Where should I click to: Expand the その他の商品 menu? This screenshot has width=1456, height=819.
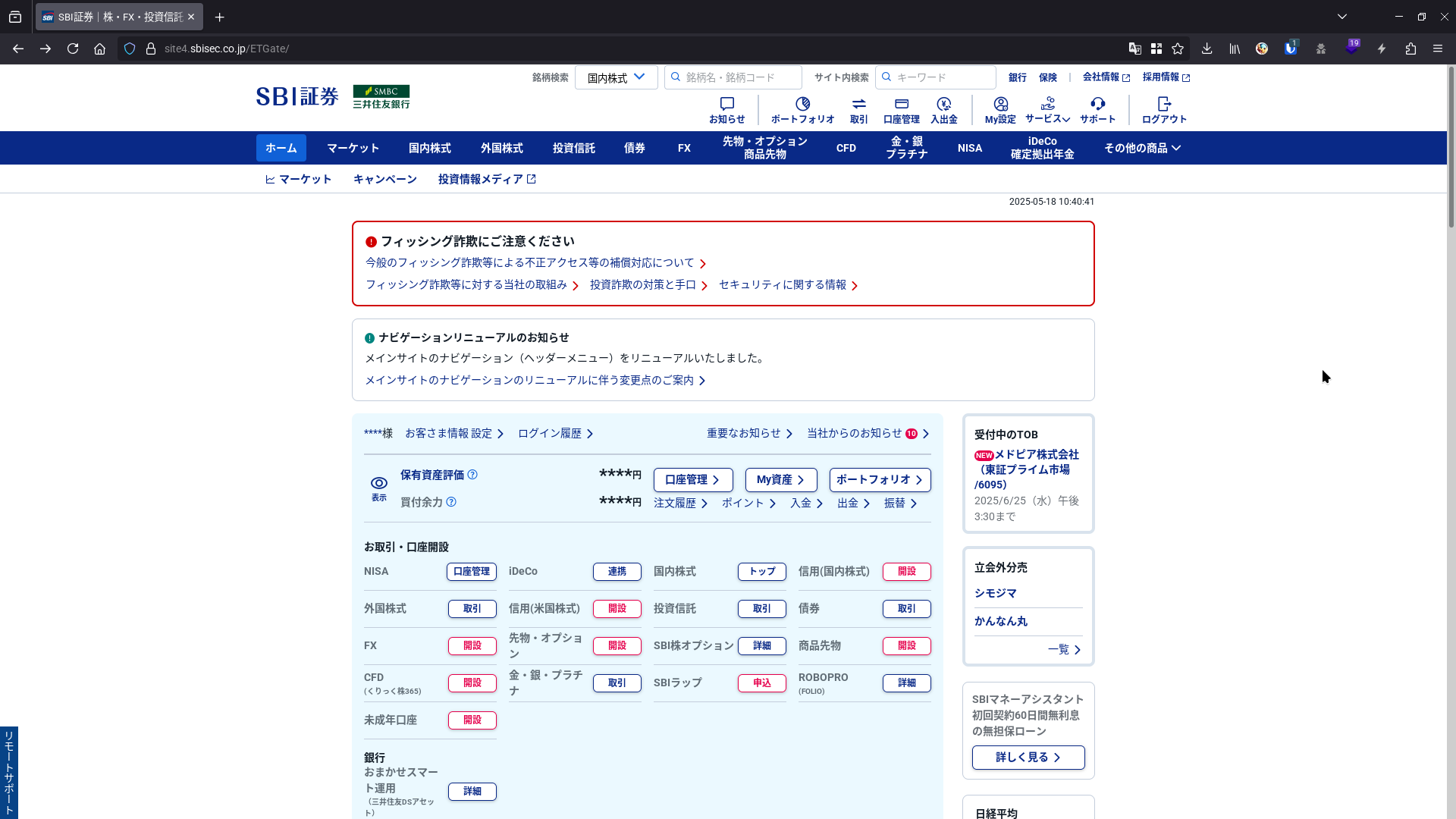[x=1142, y=148]
